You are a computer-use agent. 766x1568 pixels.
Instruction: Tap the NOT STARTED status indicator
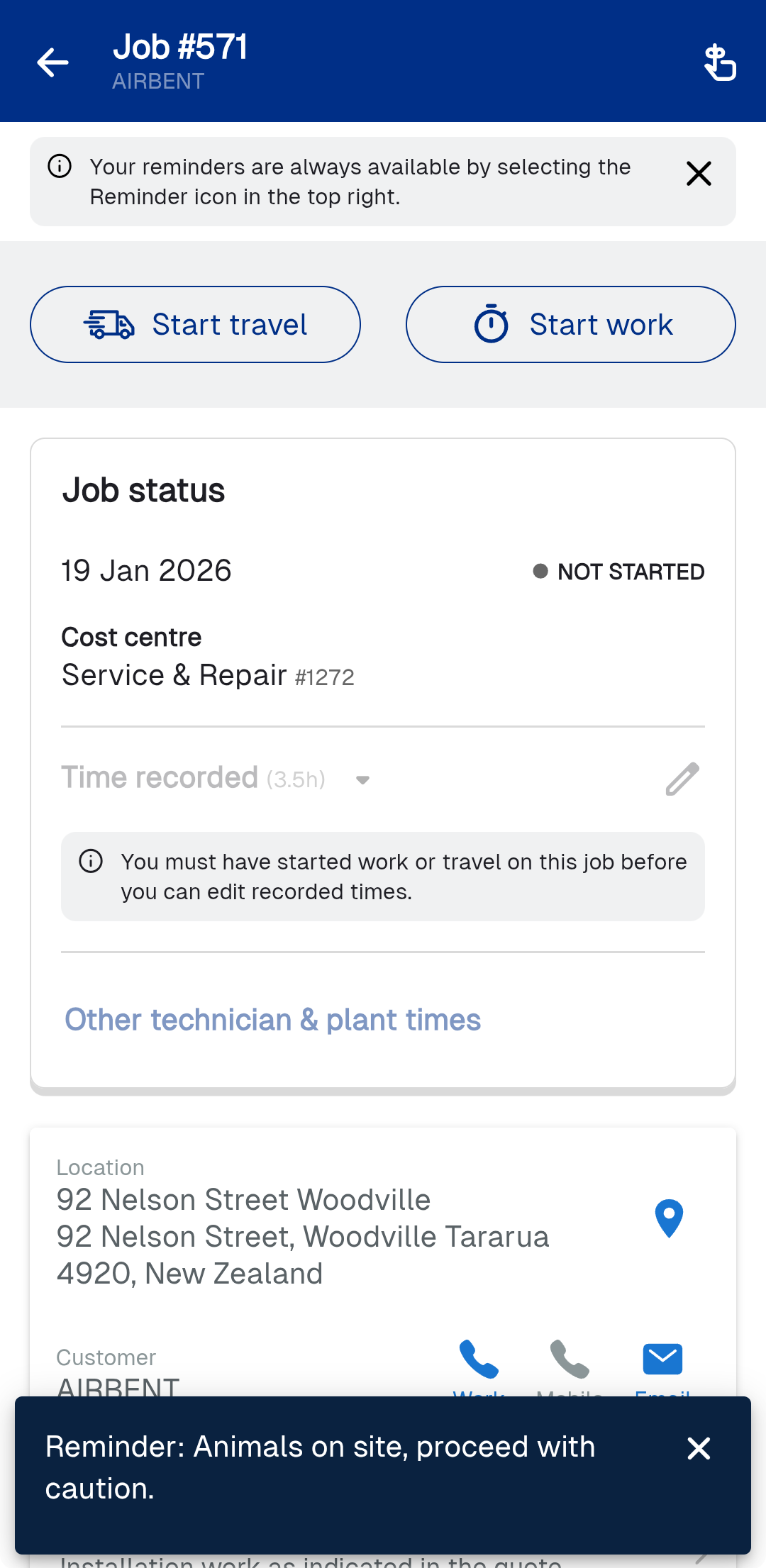pyautogui.click(x=618, y=572)
